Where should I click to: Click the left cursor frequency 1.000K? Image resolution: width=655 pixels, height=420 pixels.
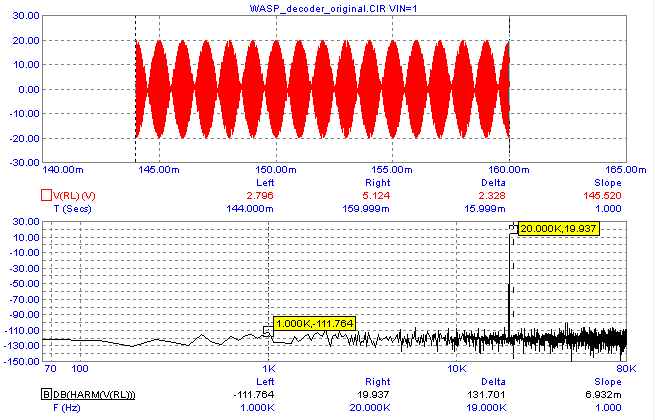point(257,407)
